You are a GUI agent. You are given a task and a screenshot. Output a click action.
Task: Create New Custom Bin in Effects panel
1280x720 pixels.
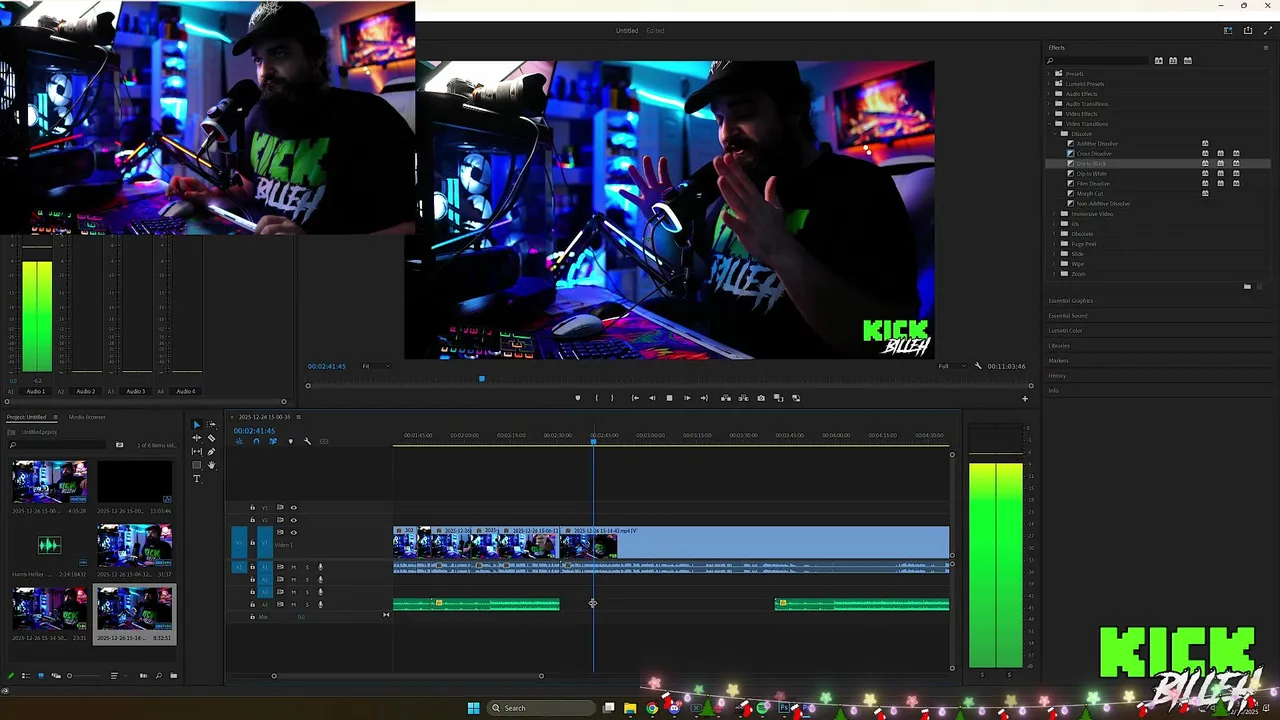coord(1247,287)
